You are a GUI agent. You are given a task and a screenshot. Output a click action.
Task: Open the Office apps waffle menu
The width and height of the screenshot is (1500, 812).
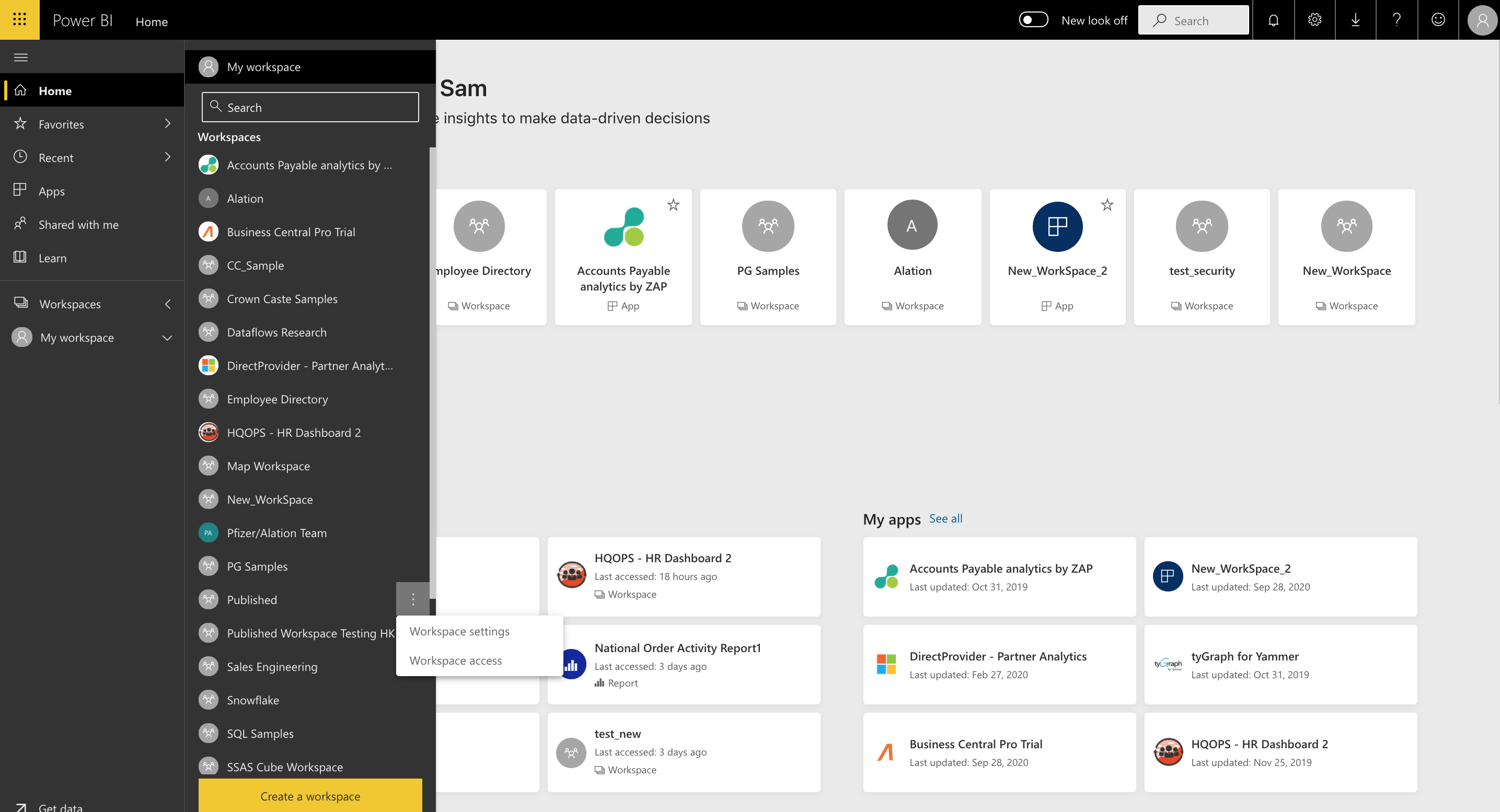tap(19, 19)
